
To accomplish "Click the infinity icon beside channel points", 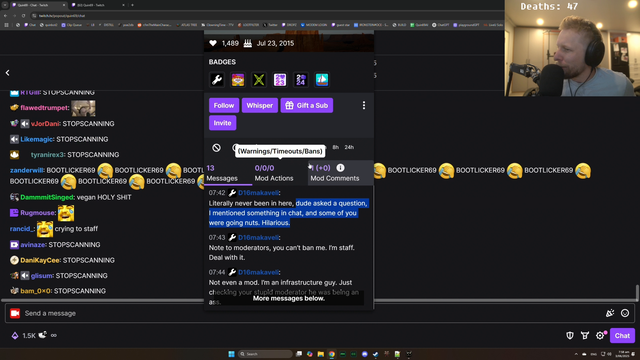I will [54, 336].
